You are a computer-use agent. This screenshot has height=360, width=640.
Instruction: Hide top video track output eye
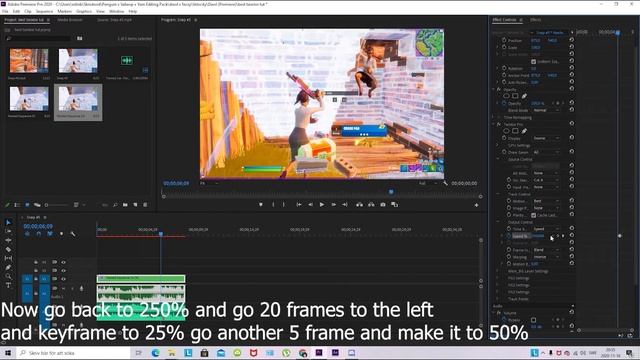click(x=63, y=262)
